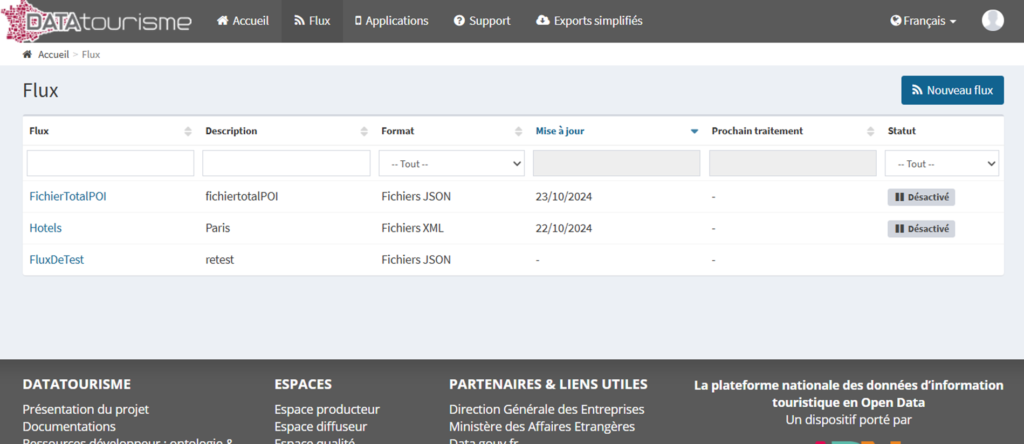Go to Applications menu item
Viewport: 1024px width, 444px height.
coord(391,21)
